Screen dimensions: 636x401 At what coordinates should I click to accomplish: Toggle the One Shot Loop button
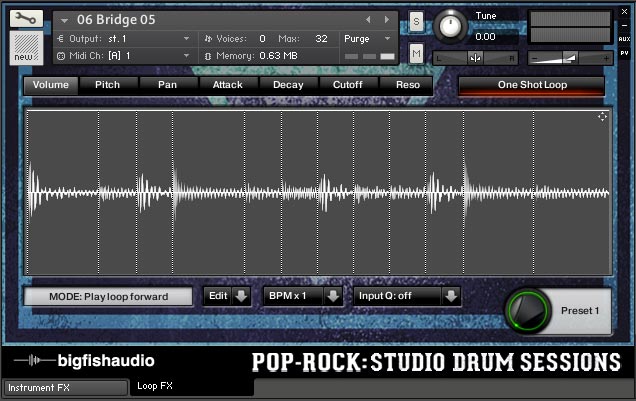pos(532,85)
